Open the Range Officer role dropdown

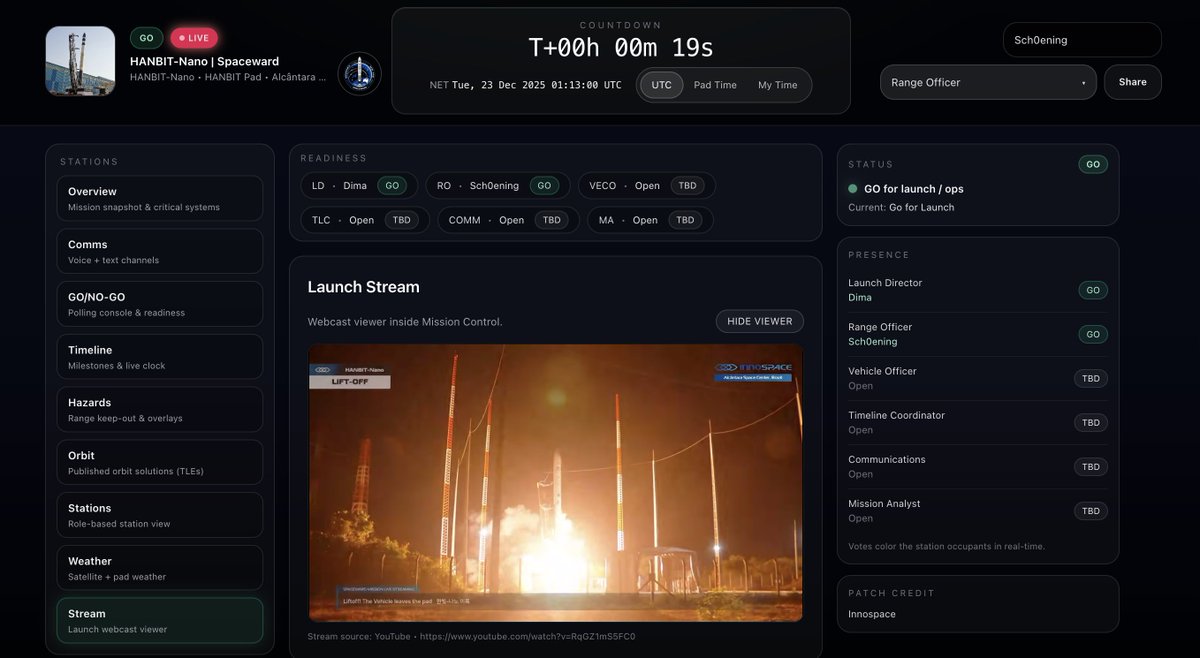(988, 82)
